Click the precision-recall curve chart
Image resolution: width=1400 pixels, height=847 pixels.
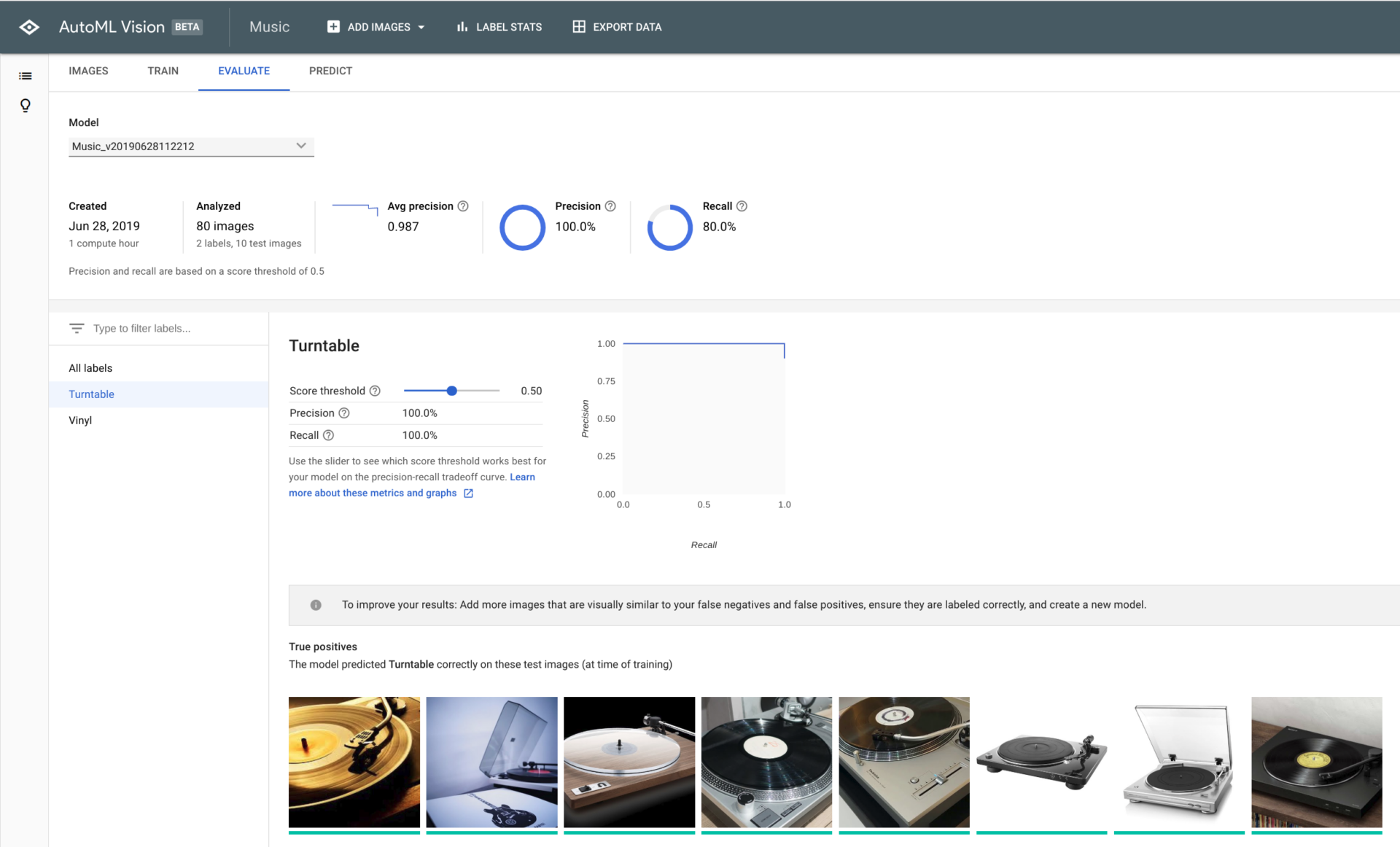pyautogui.click(x=704, y=419)
